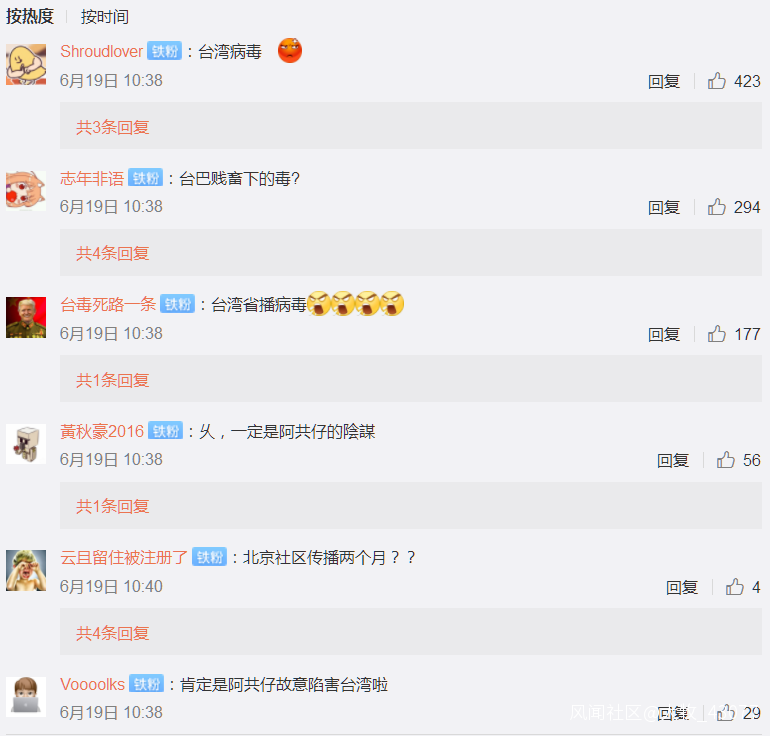Open 台毒死路一条's profile avatar
Screen dimensions: 770x736
26,317
